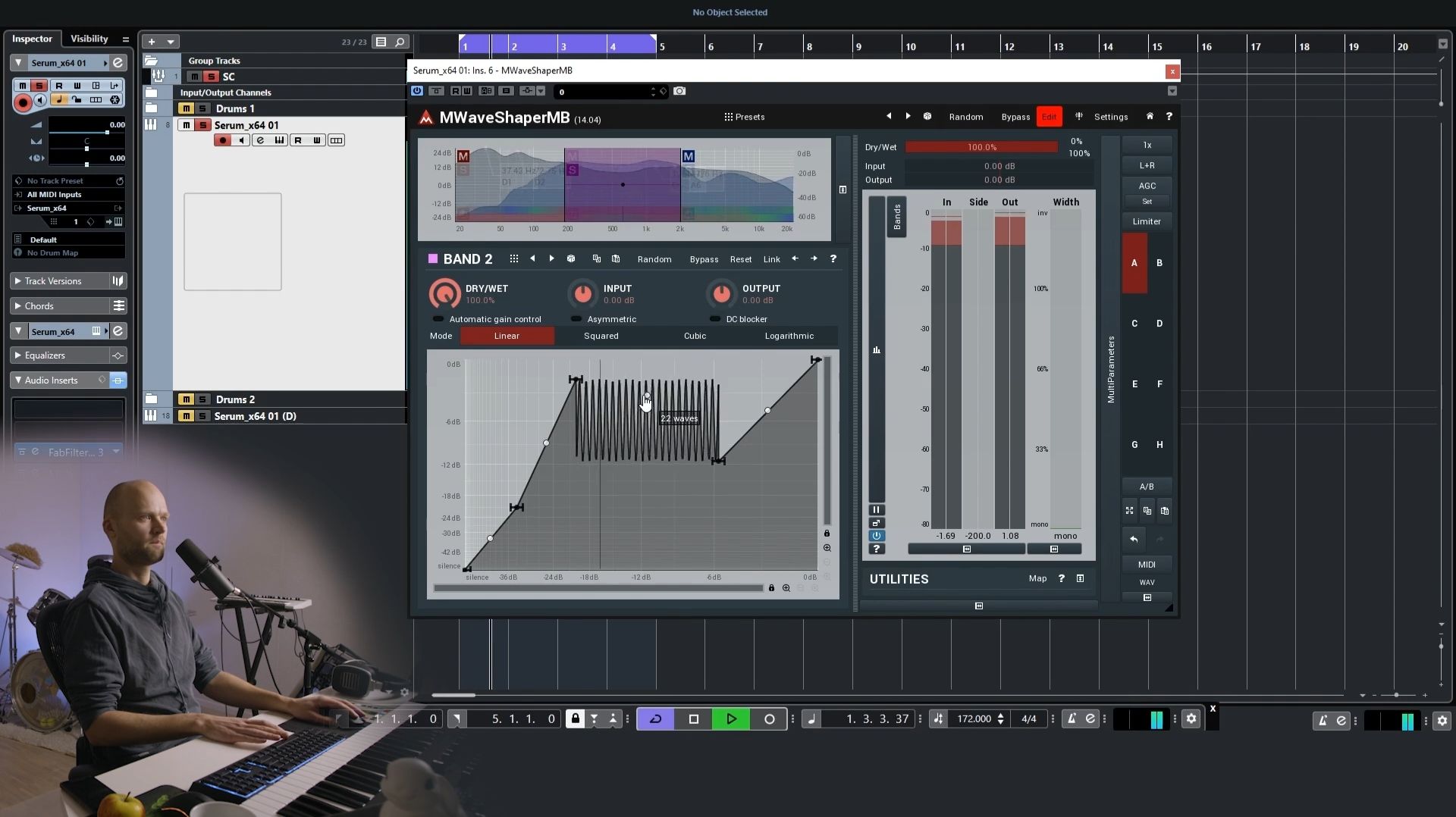Click the red Edit button
The height and width of the screenshot is (817, 1456).
point(1050,117)
